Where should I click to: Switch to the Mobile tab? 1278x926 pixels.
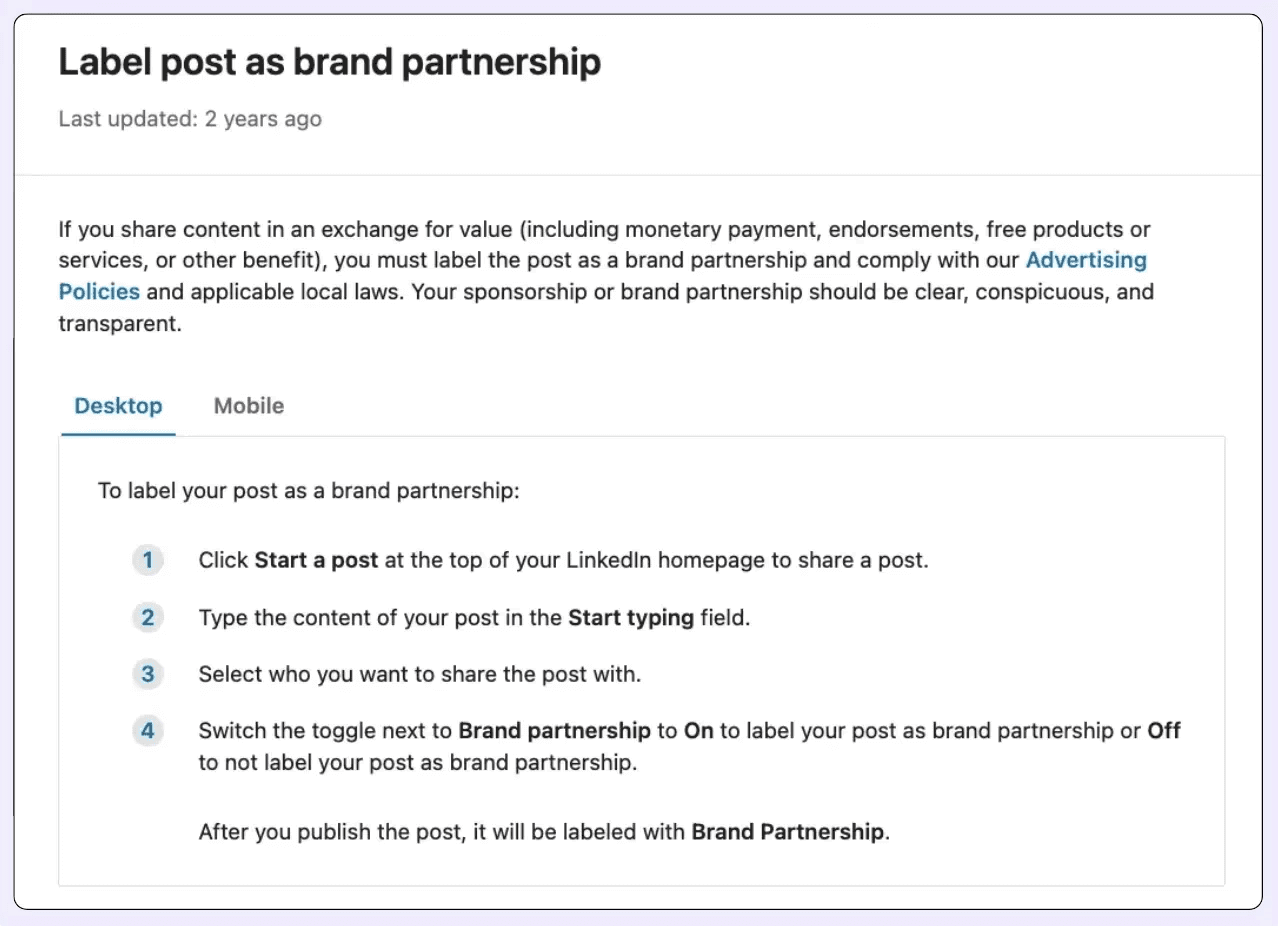coord(248,405)
